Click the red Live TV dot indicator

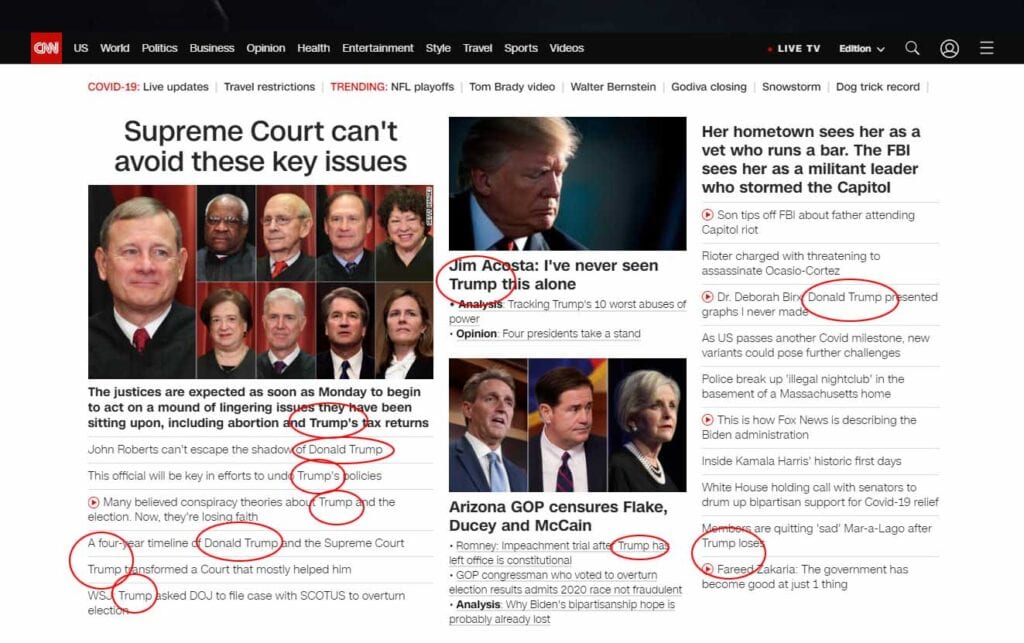770,49
